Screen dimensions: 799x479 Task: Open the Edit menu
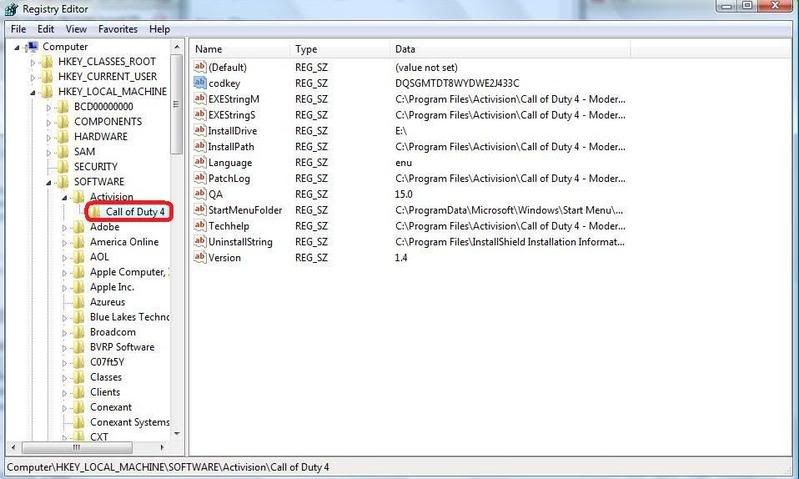tap(45, 29)
